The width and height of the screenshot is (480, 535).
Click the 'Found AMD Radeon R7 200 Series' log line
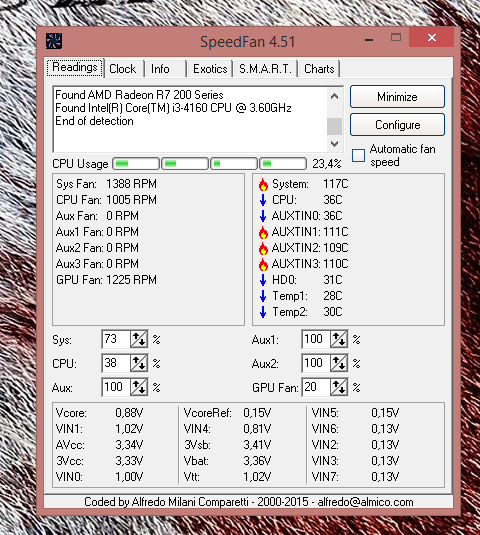[139, 95]
